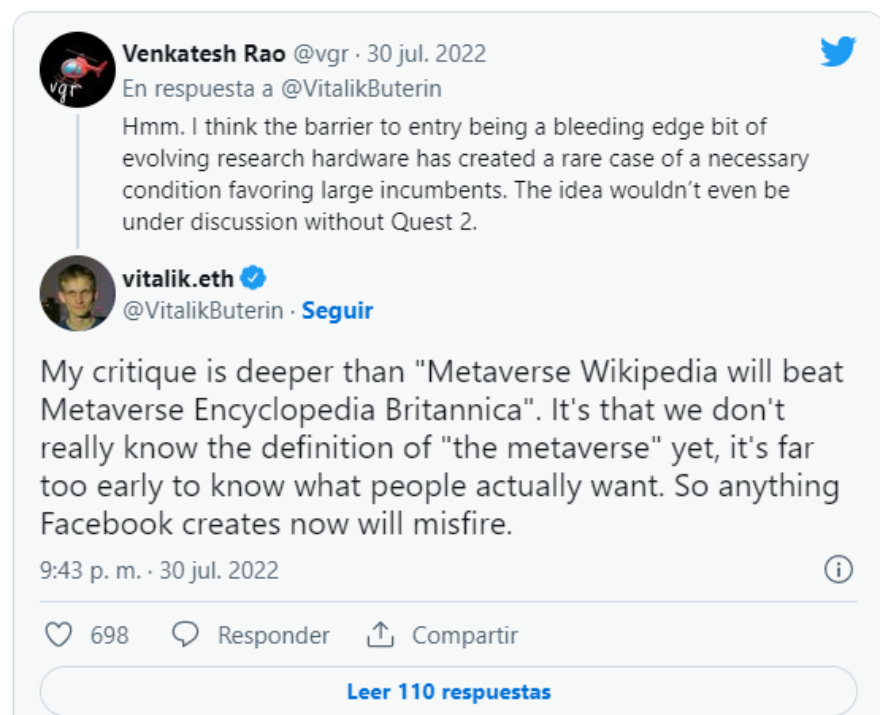The image size is (880, 715).
Task: Click the blue verified badge
Action: click(254, 279)
